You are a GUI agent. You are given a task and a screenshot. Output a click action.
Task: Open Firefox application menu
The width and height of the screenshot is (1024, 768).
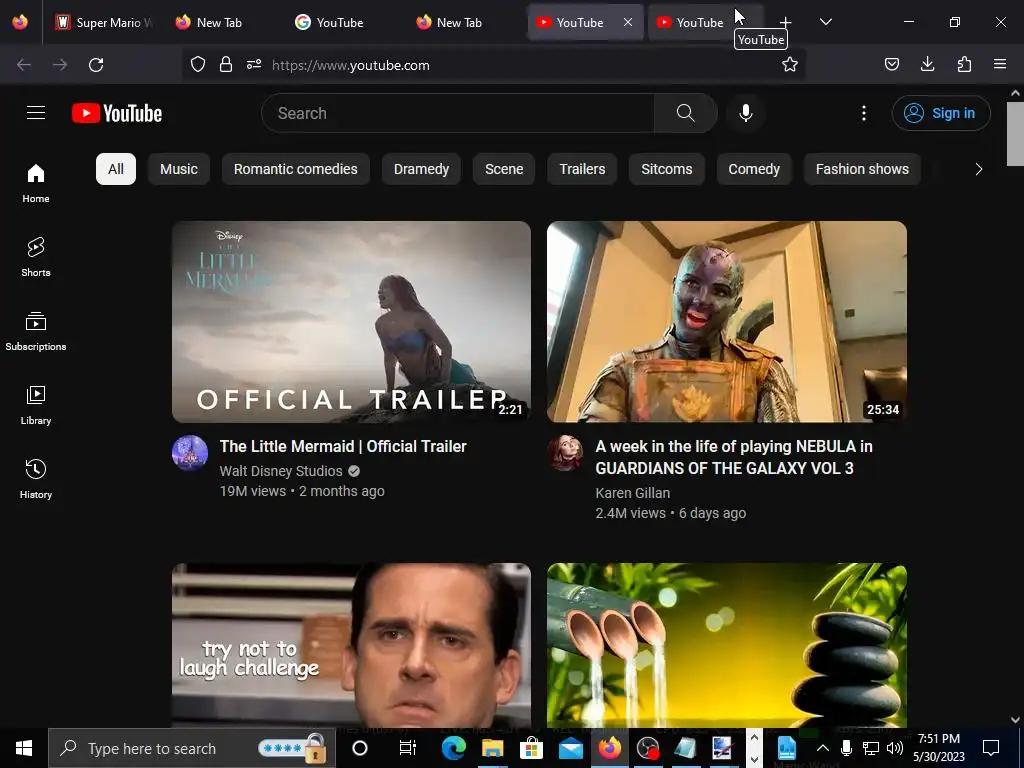[1000, 64]
